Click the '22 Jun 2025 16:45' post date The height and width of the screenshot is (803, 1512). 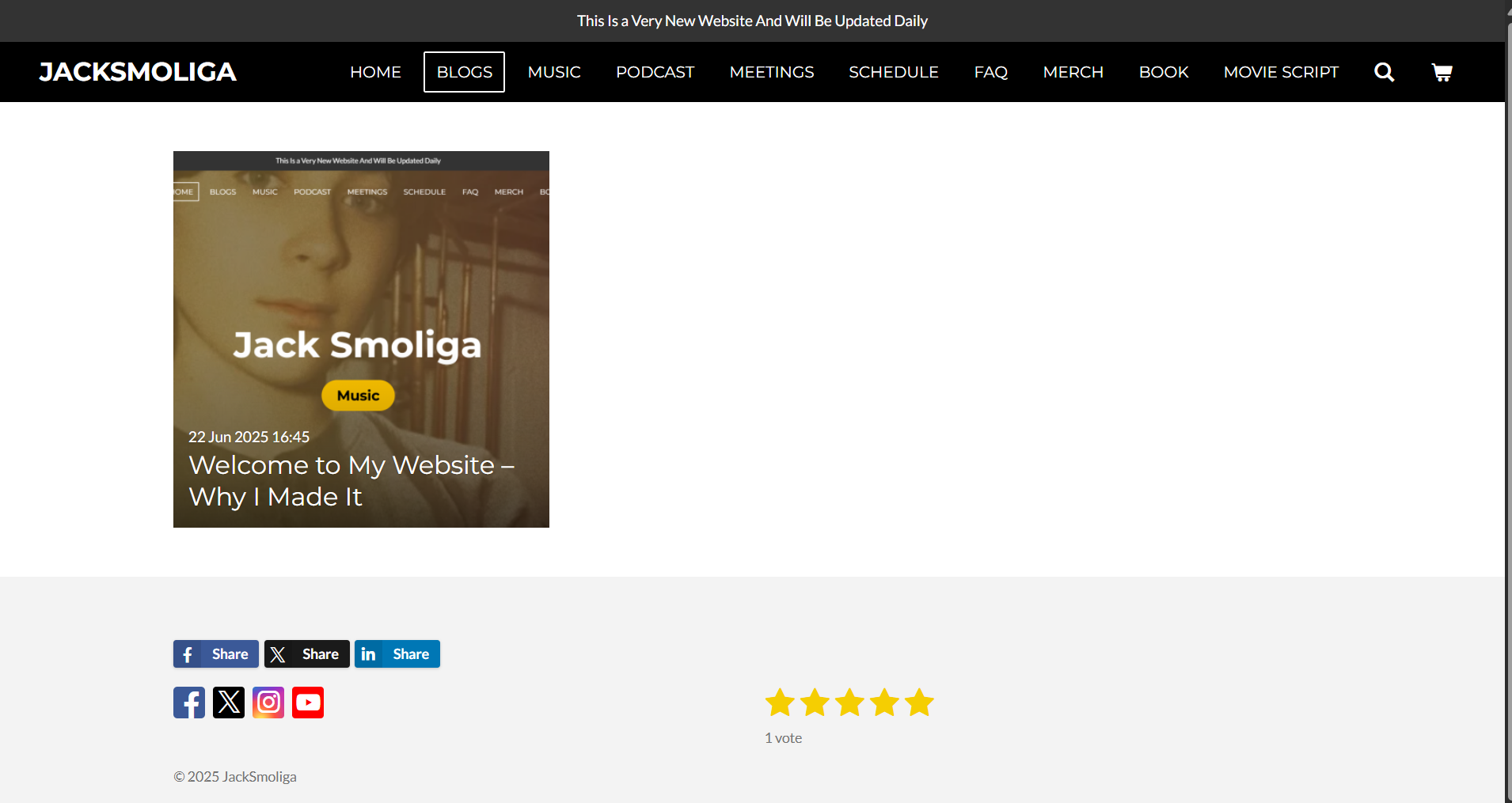[x=249, y=437]
